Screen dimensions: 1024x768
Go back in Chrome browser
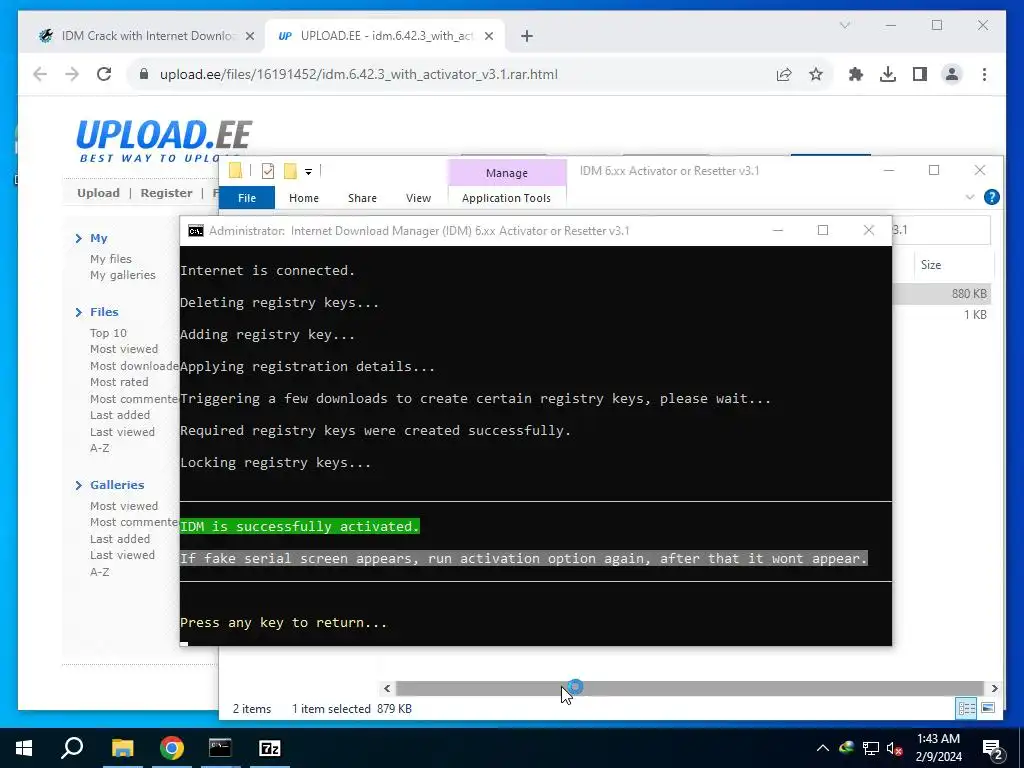point(40,74)
